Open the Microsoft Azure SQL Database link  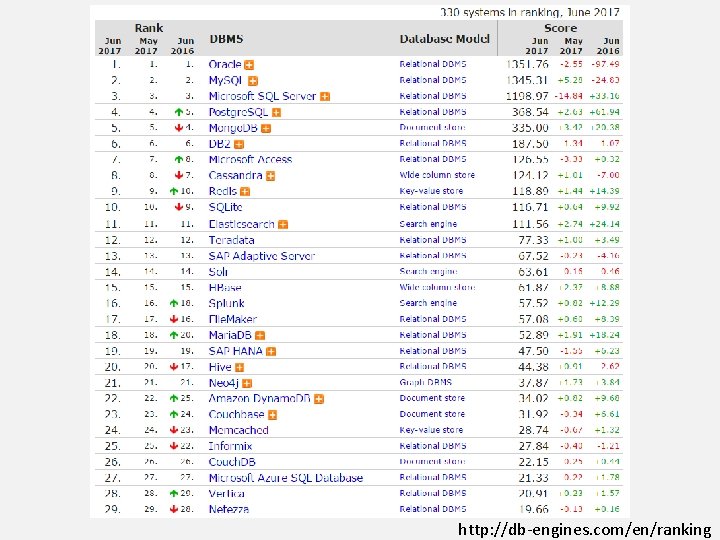tap(286, 478)
